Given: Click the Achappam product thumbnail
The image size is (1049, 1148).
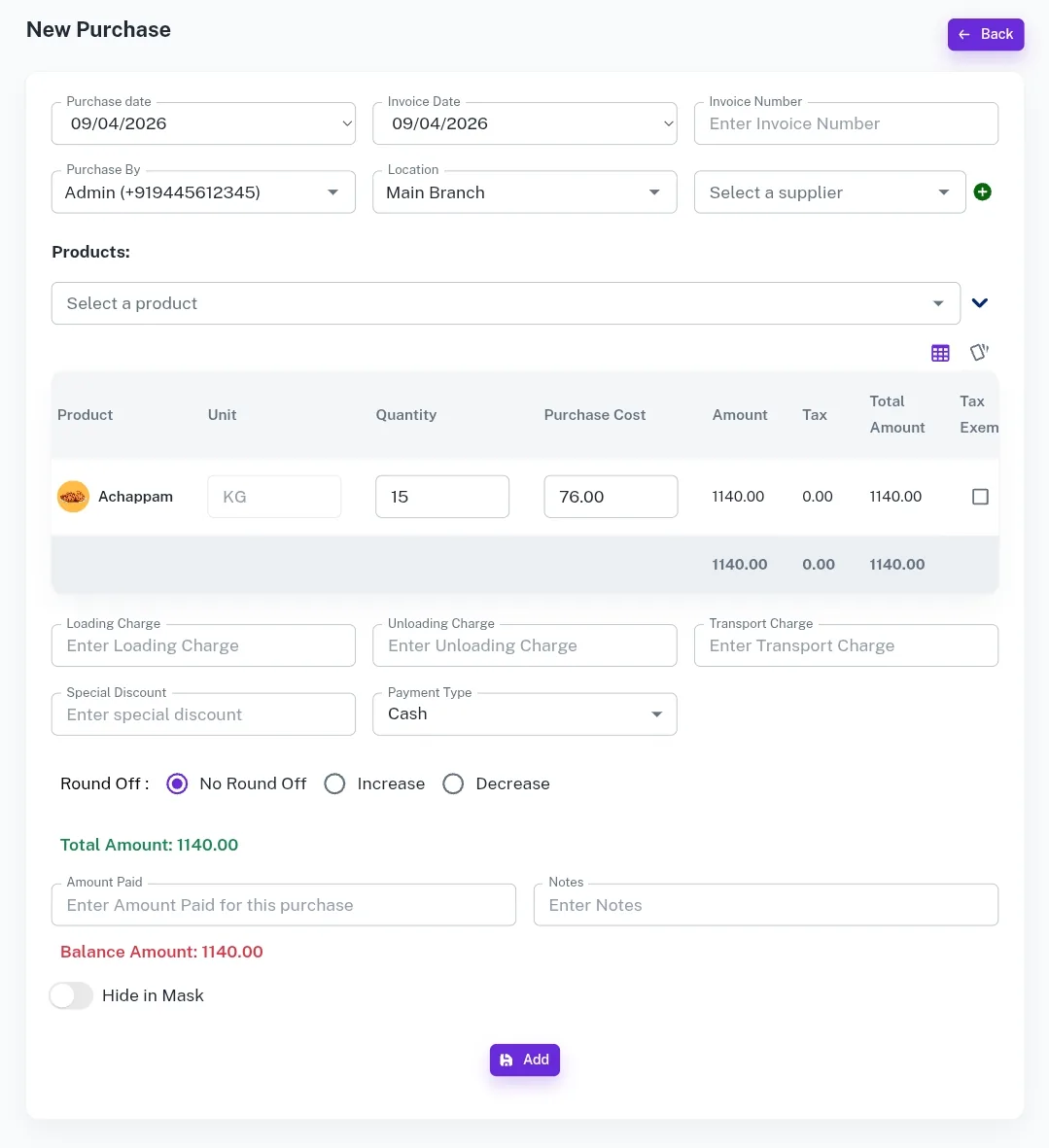Looking at the screenshot, I should (x=73, y=497).
